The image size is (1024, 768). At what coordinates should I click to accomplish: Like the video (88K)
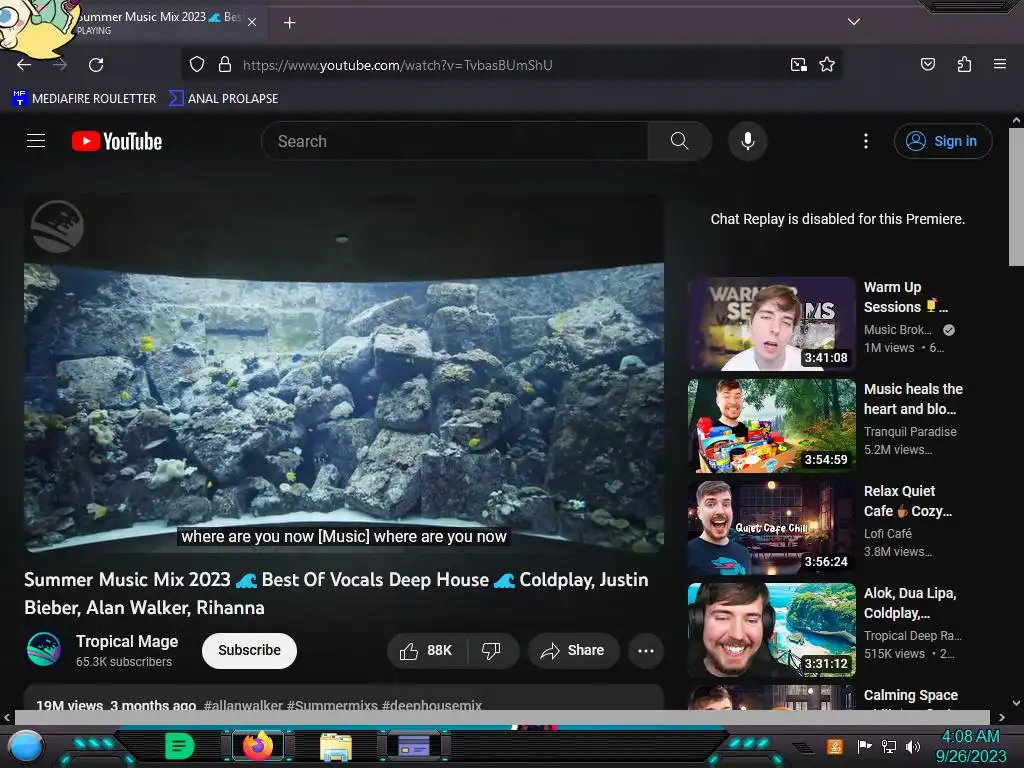427,650
